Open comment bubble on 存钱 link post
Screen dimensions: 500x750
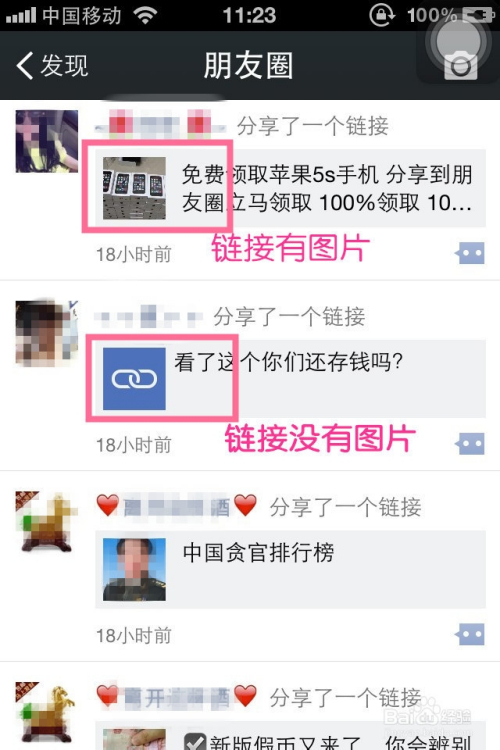point(469,444)
